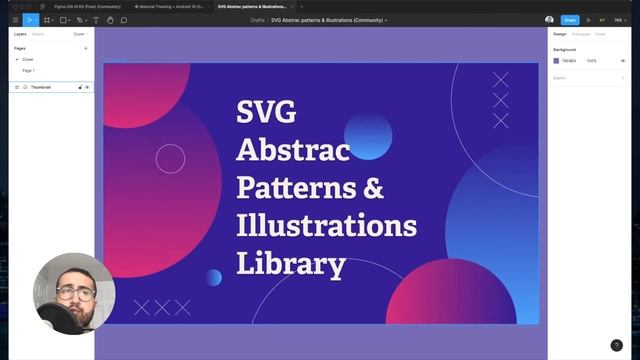Select the Text tool
Image resolution: width=640 pixels, height=360 pixels.
[x=96, y=20]
